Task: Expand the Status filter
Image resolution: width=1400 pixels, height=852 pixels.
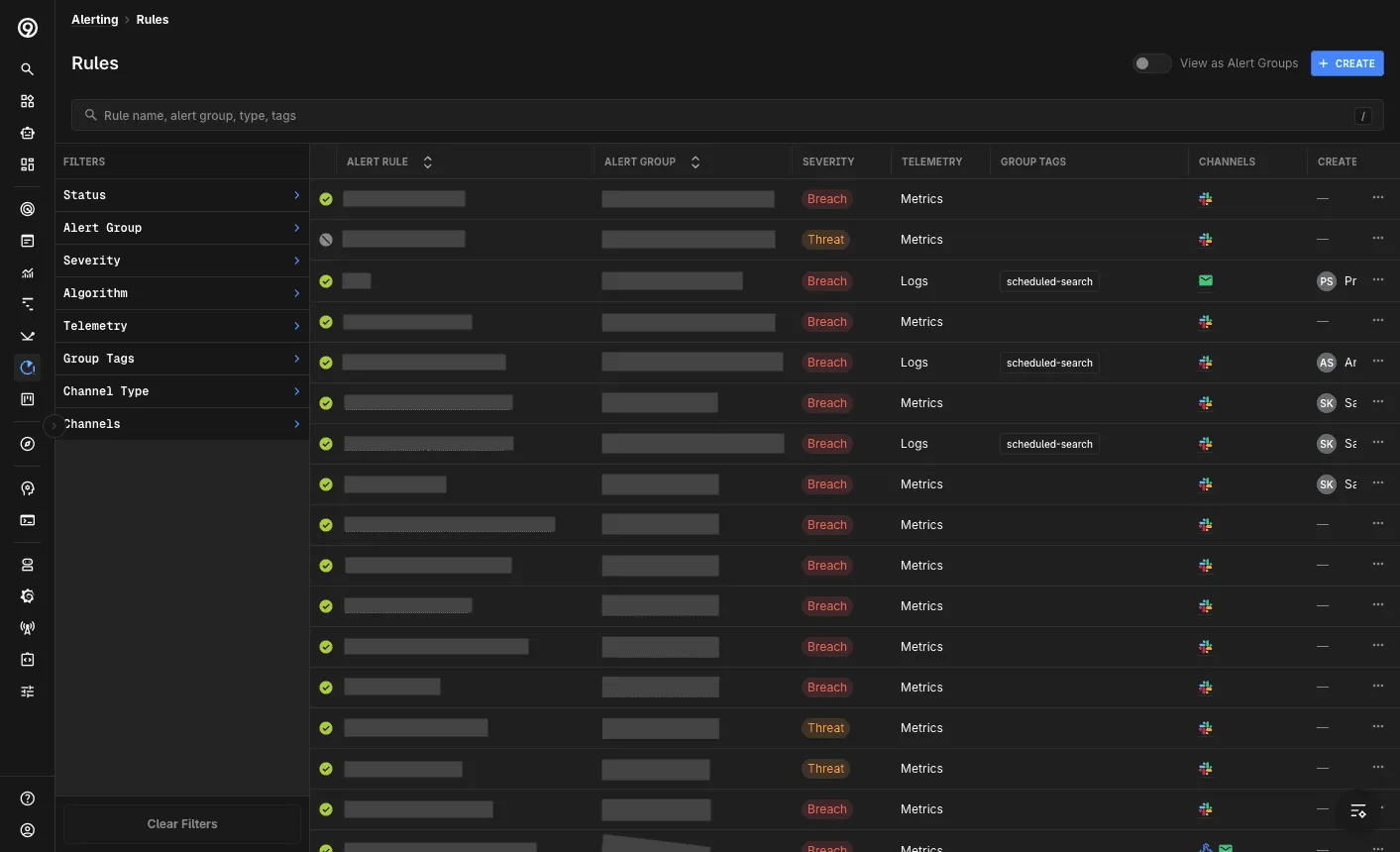Action: [182, 195]
